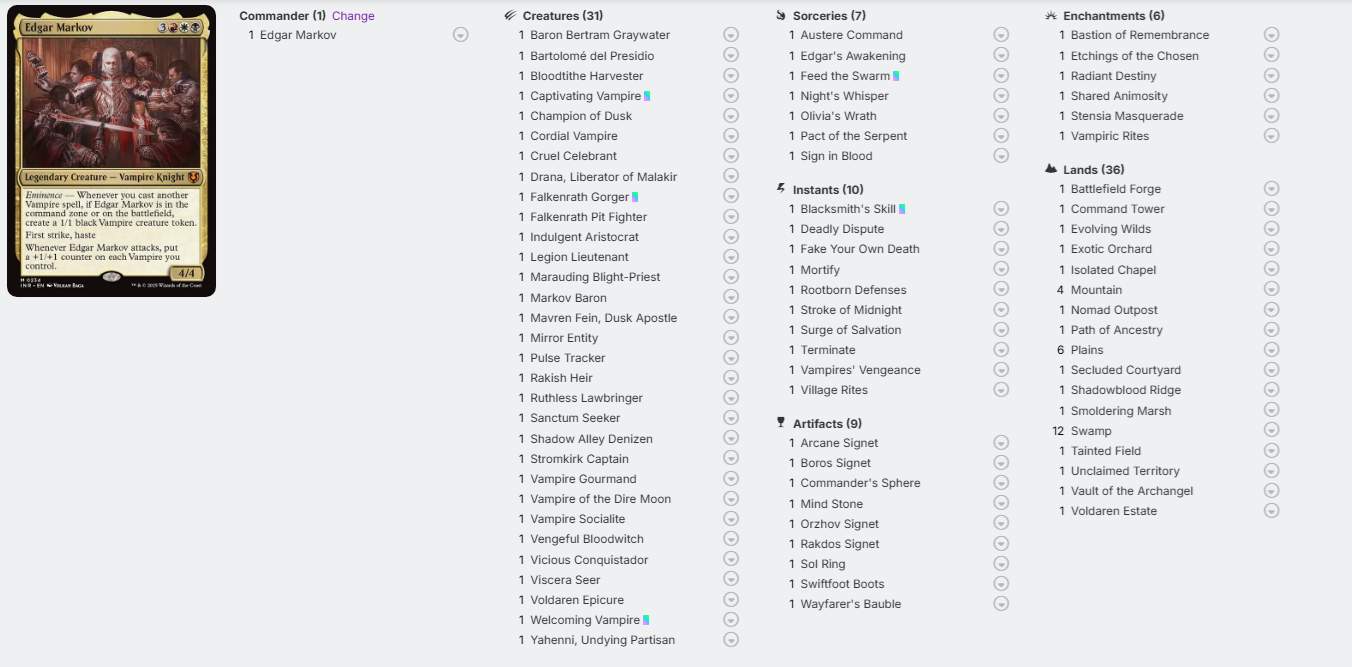Viewport: 1352px width, 667px height.
Task: Open the dropdown next to Mirror Entity
Action: pyautogui.click(x=731, y=338)
